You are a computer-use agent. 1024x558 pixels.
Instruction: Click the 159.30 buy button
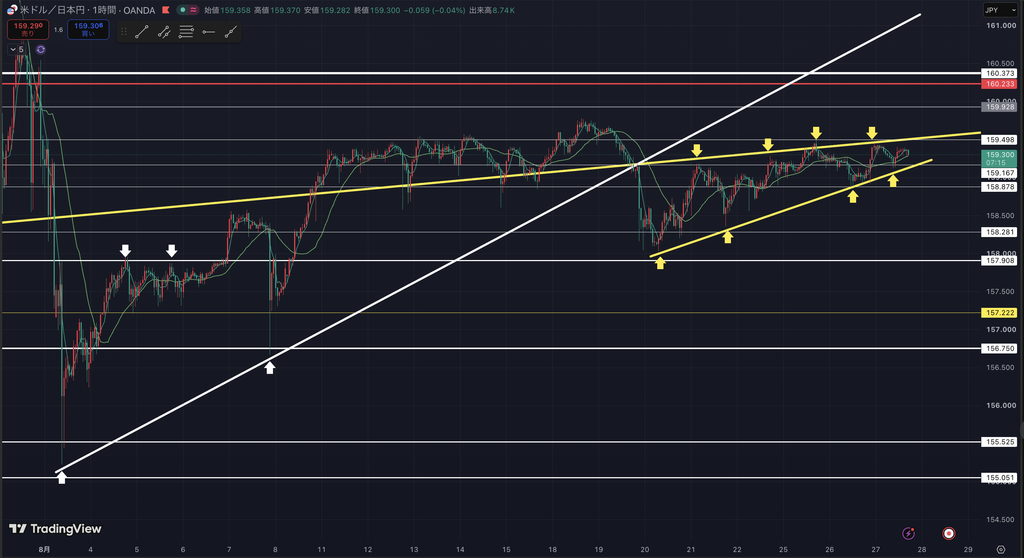pos(88,29)
